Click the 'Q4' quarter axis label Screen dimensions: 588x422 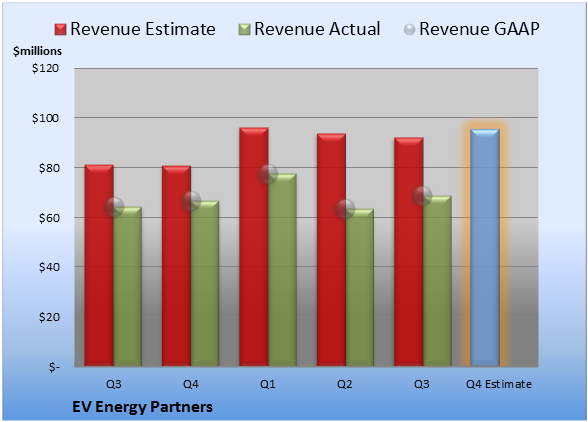point(190,384)
